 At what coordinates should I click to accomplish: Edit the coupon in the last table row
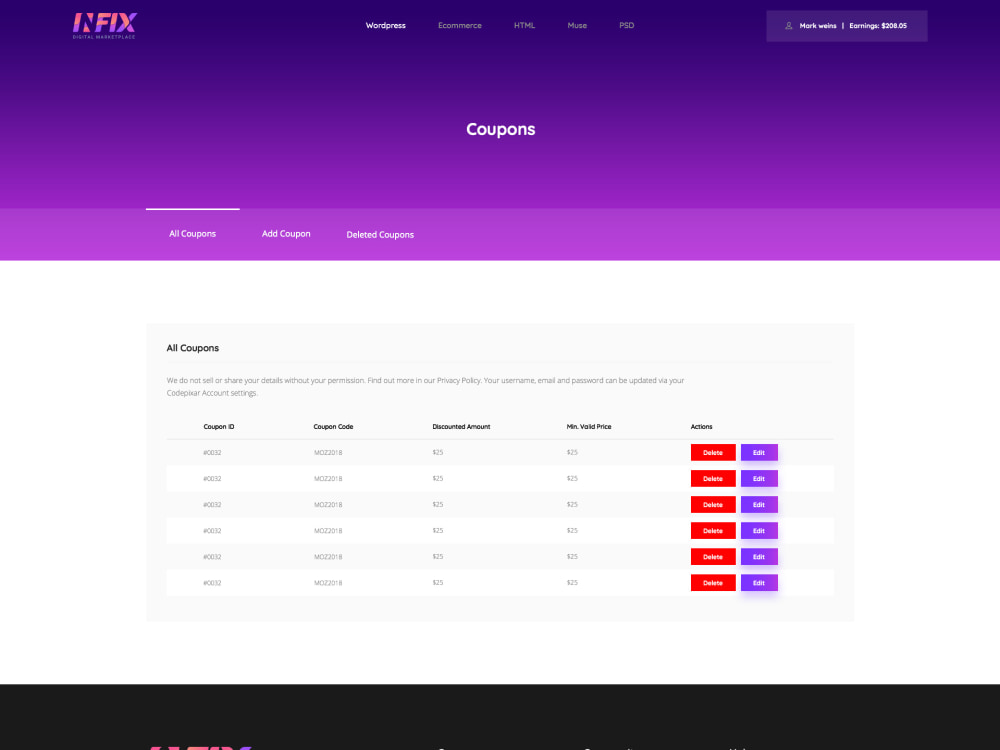758,583
